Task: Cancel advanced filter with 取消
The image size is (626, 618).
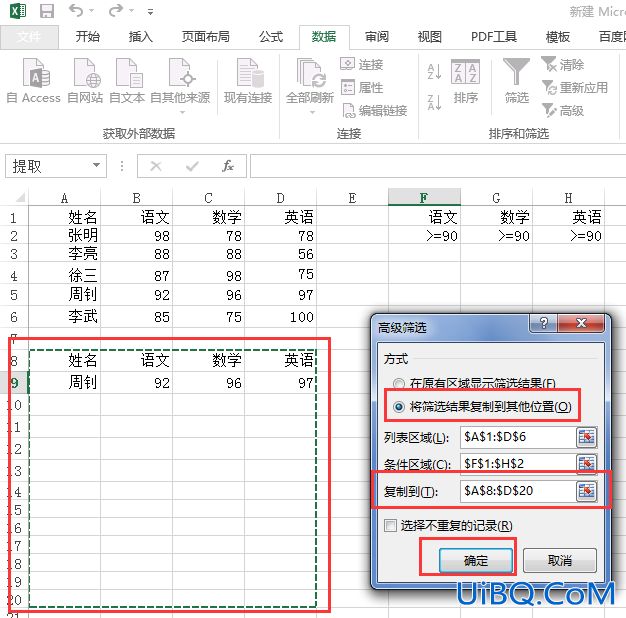Action: tap(560, 561)
